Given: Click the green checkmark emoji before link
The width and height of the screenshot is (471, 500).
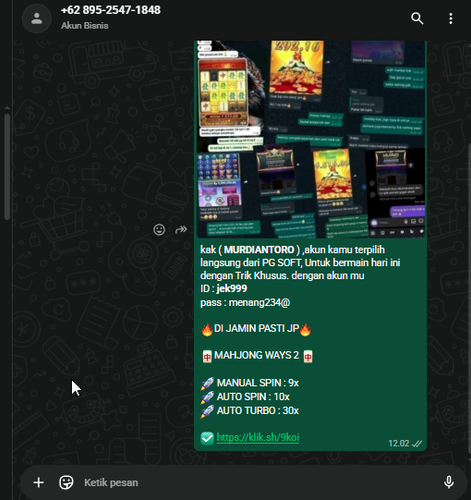Looking at the screenshot, I should pos(207,438).
